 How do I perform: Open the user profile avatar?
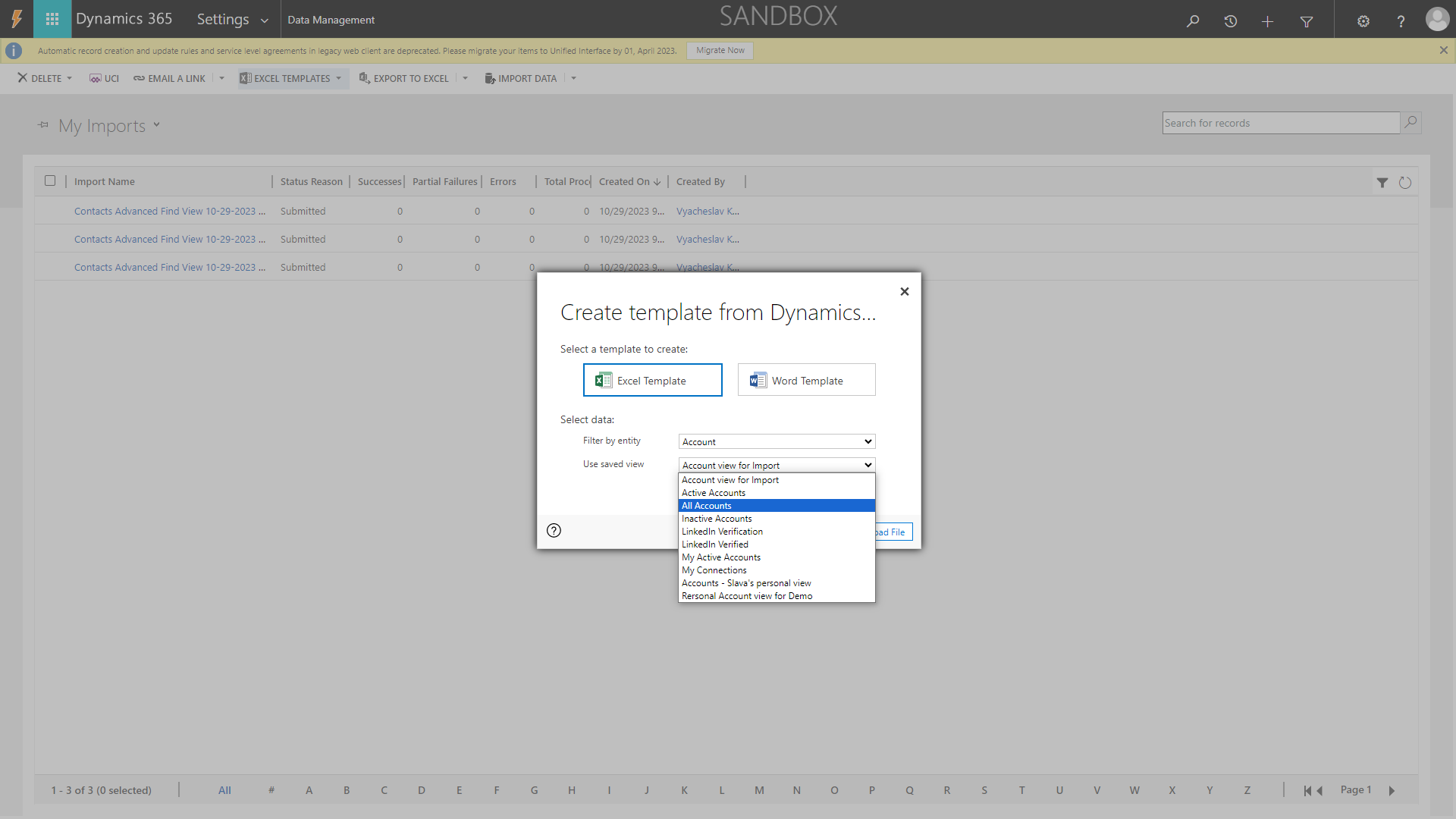(x=1437, y=19)
